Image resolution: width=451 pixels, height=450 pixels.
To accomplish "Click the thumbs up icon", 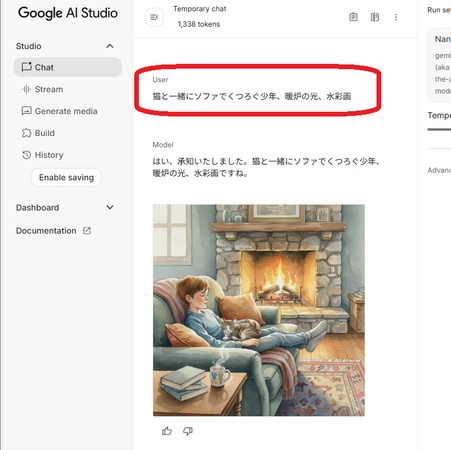I will pos(167,431).
